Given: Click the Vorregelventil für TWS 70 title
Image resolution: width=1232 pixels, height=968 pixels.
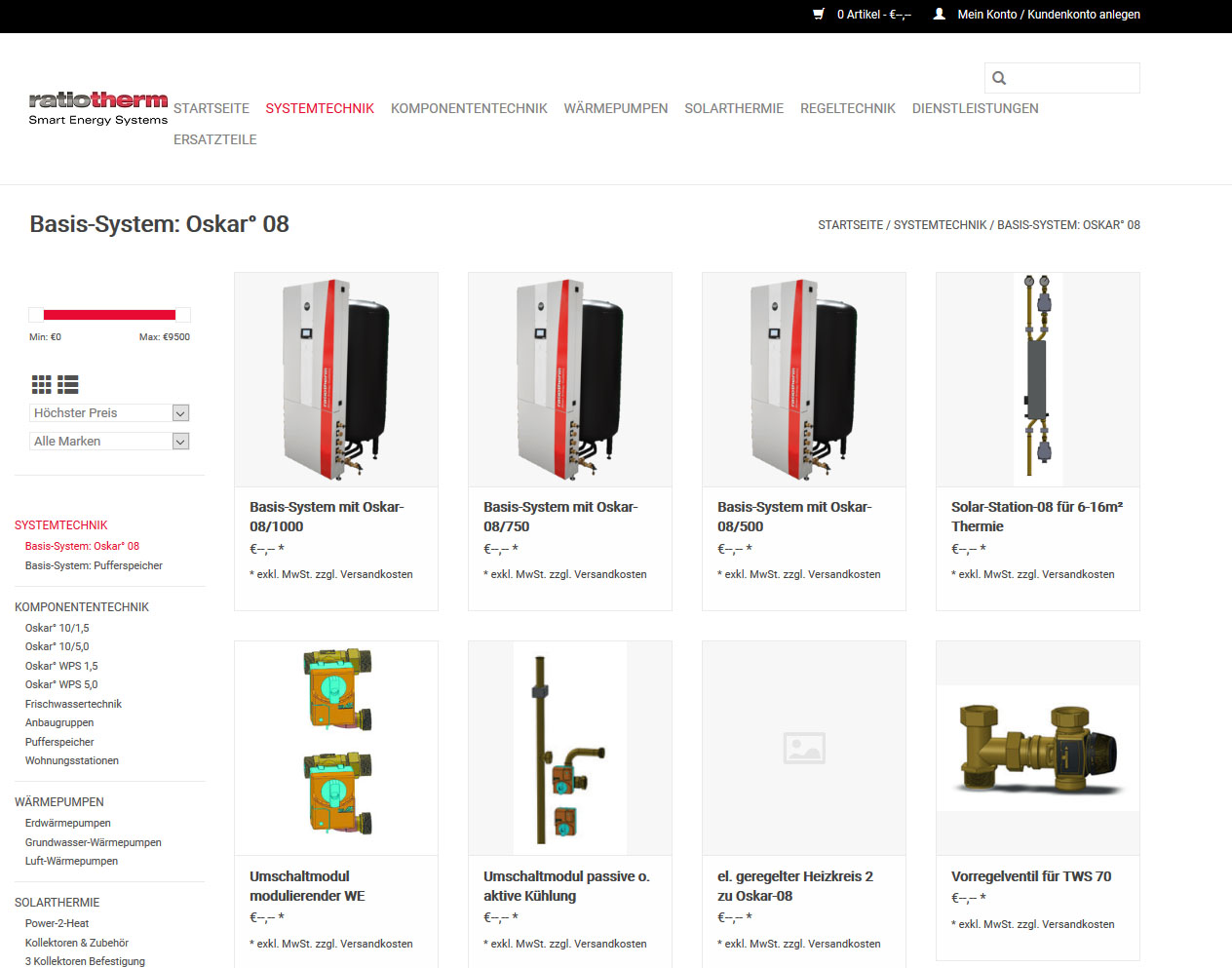Looking at the screenshot, I should point(1031,876).
